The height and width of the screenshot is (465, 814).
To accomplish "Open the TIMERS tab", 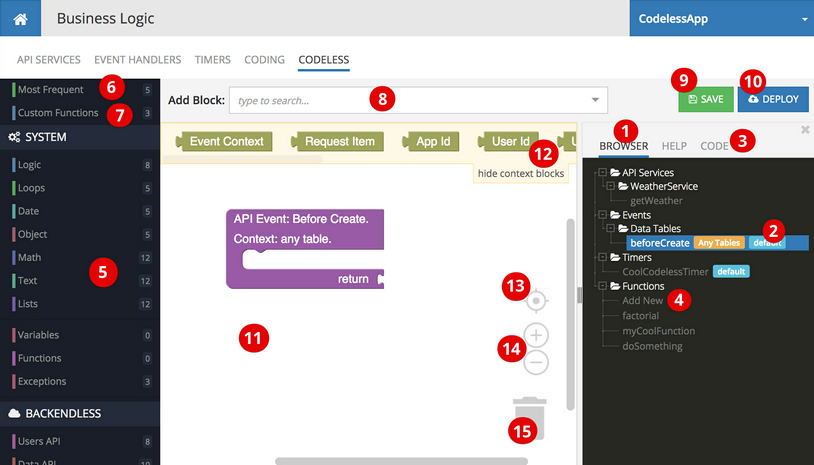I will [x=212, y=60].
